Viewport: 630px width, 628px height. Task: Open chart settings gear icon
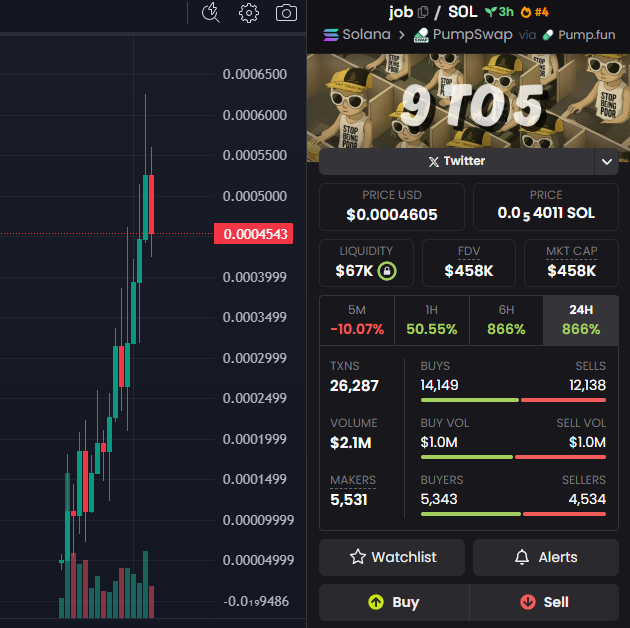[x=249, y=13]
